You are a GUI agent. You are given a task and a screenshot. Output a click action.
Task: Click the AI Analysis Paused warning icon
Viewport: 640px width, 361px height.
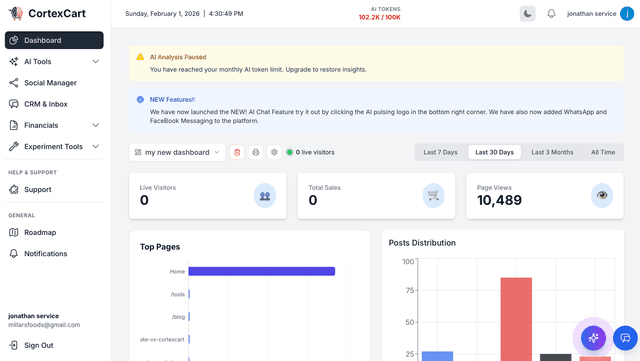140,57
